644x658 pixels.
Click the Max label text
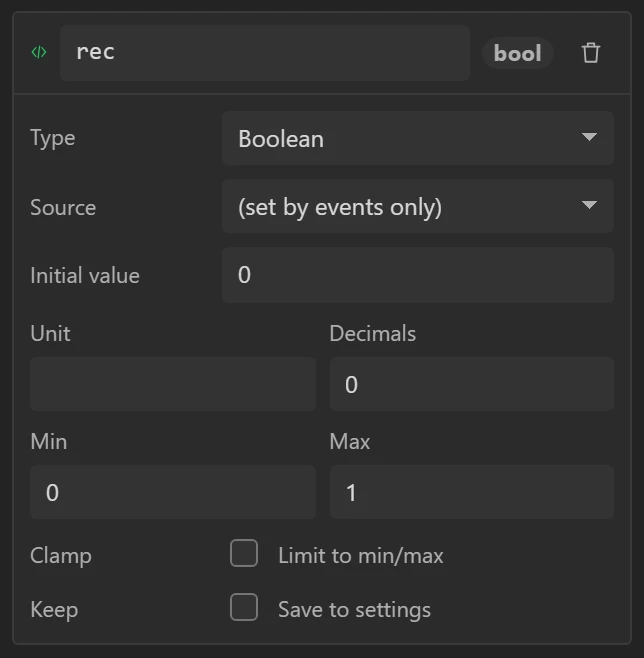(x=350, y=441)
